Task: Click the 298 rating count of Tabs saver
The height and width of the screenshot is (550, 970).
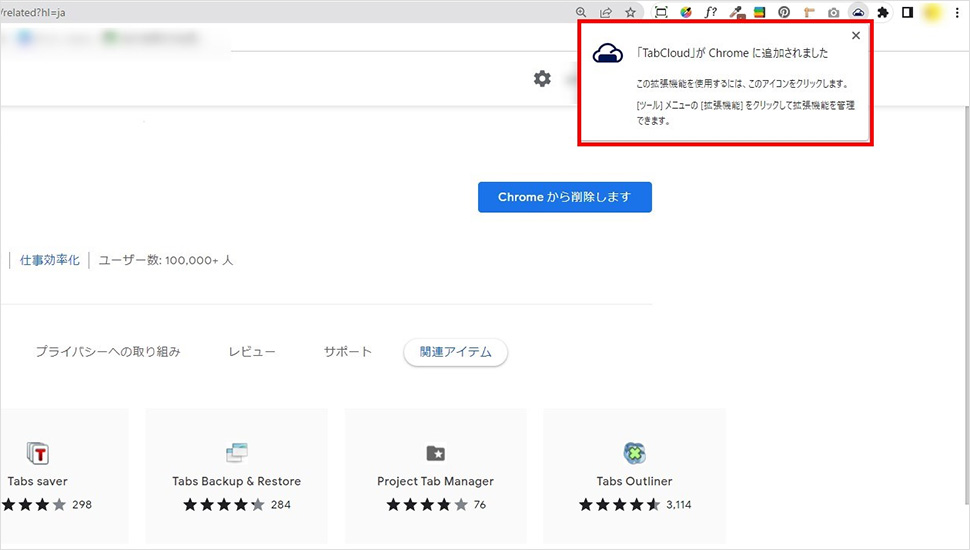Action: pyautogui.click(x=82, y=505)
